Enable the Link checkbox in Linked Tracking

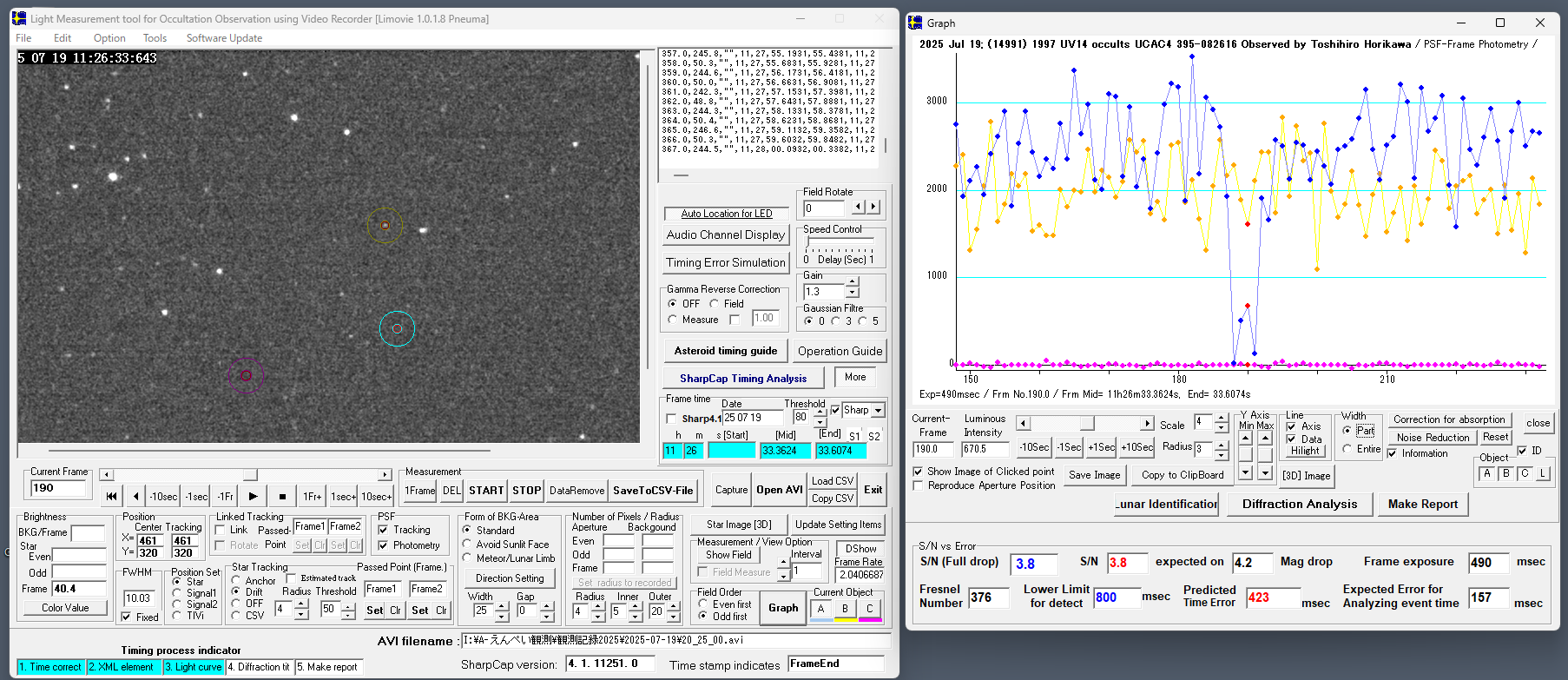[x=221, y=530]
